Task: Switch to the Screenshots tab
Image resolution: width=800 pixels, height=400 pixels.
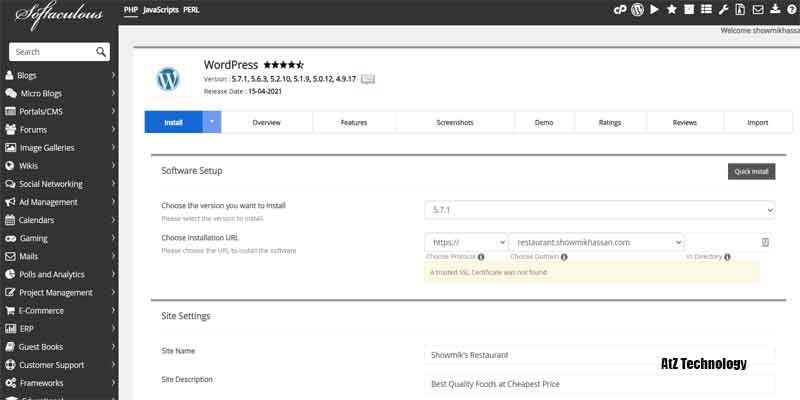Action: pos(455,122)
